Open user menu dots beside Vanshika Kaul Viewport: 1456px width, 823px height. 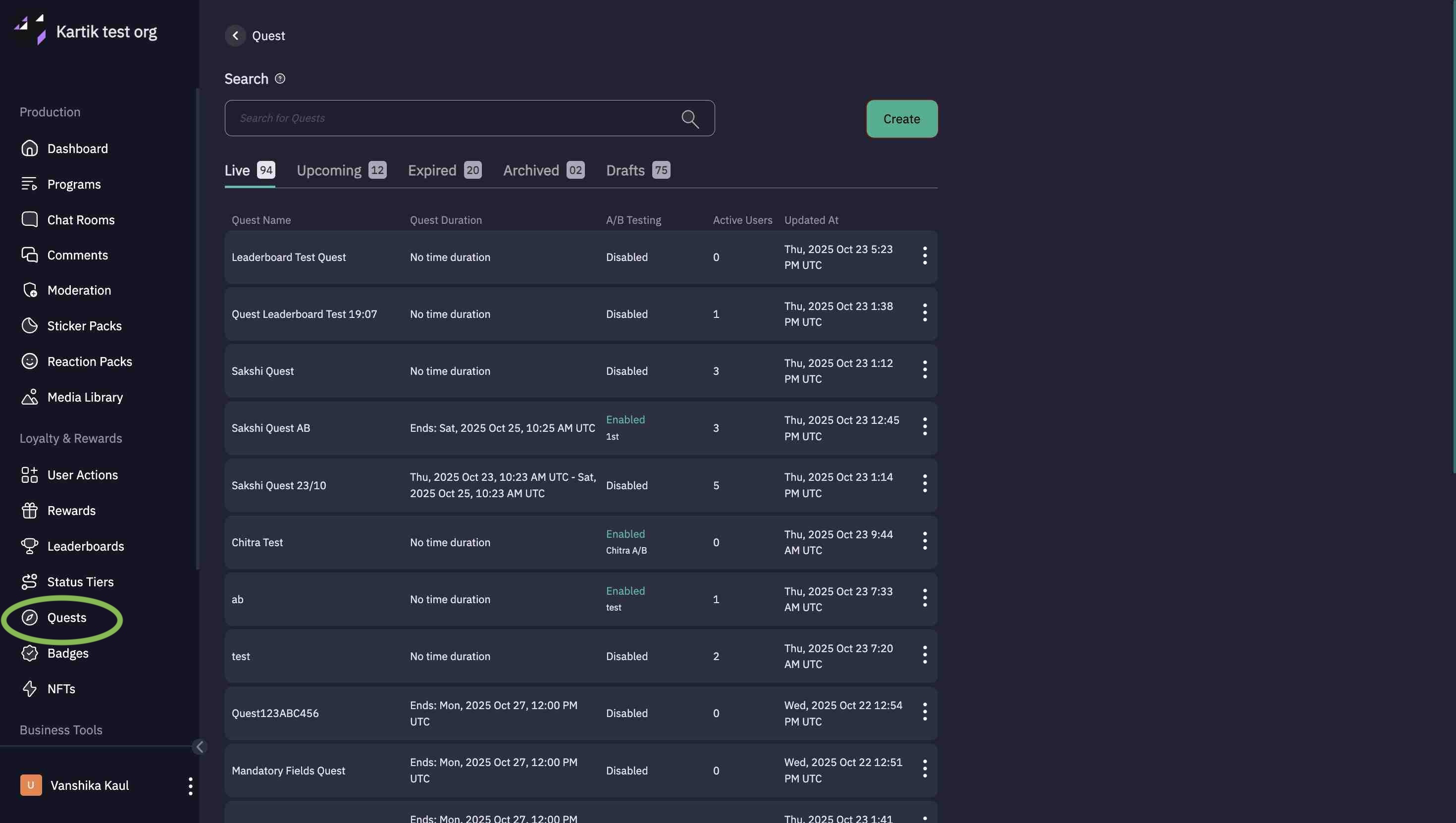coord(191,786)
